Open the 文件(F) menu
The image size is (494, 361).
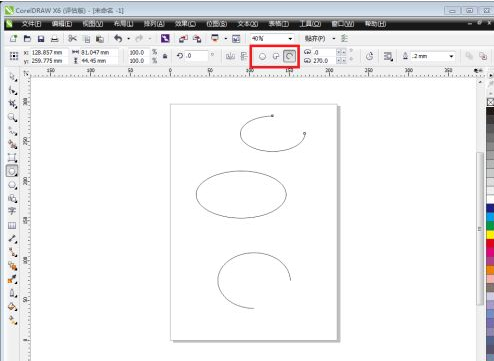point(31,24)
